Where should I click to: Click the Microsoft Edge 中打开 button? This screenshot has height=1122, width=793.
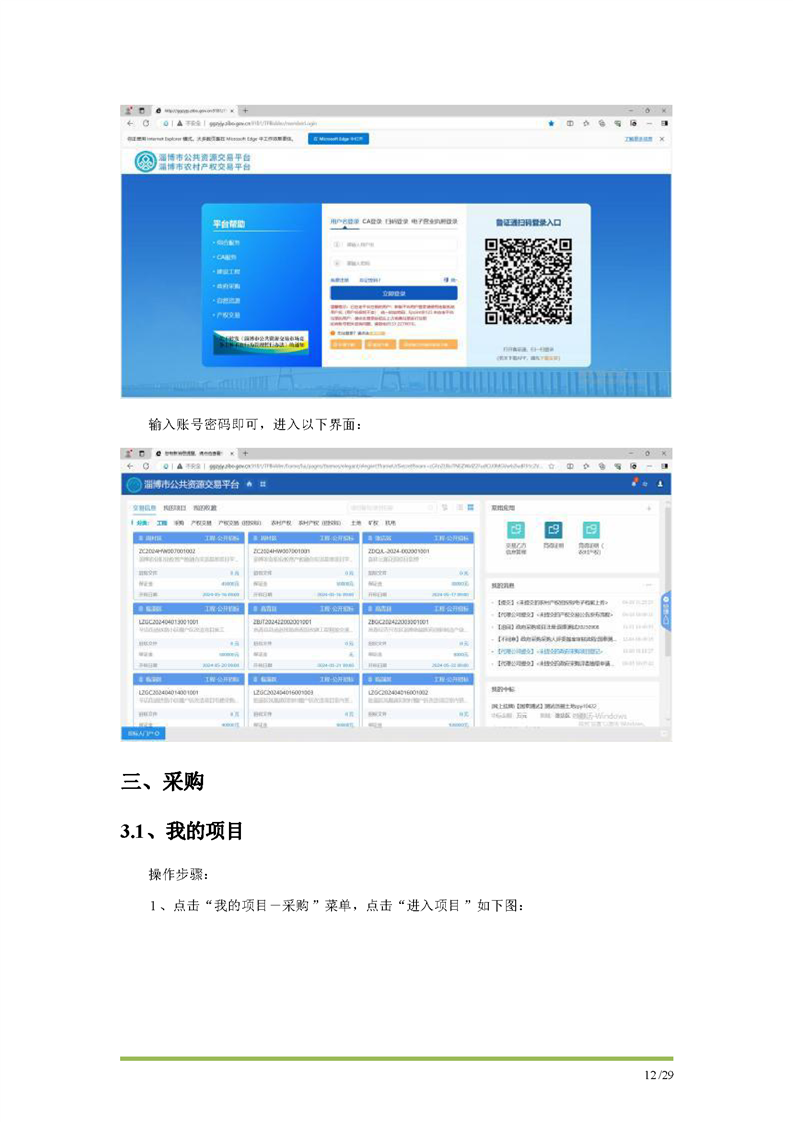(342, 138)
